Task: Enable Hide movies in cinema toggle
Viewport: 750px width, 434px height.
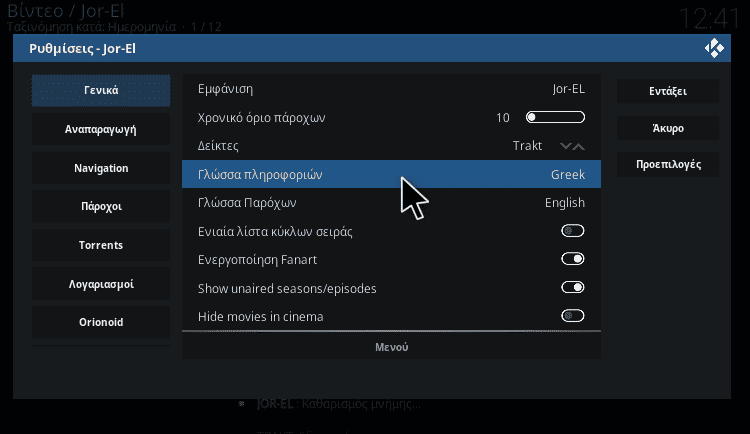Action: click(x=573, y=316)
